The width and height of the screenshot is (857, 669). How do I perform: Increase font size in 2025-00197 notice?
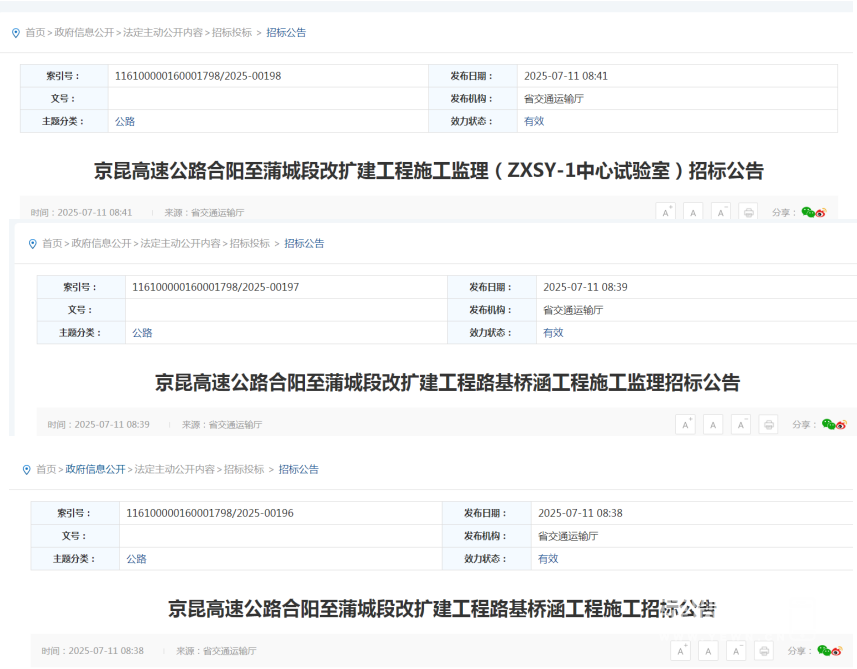685,424
